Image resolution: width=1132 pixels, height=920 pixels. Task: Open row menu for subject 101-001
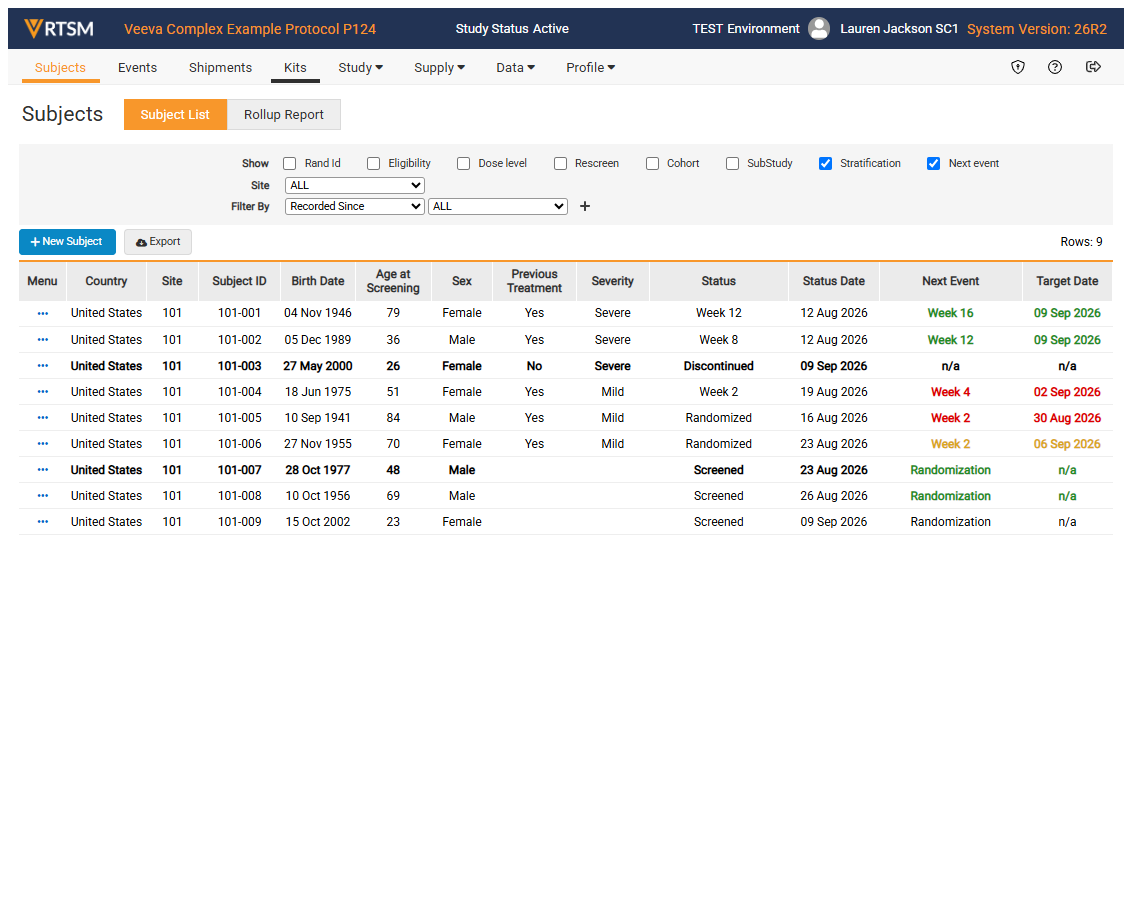pos(43,313)
